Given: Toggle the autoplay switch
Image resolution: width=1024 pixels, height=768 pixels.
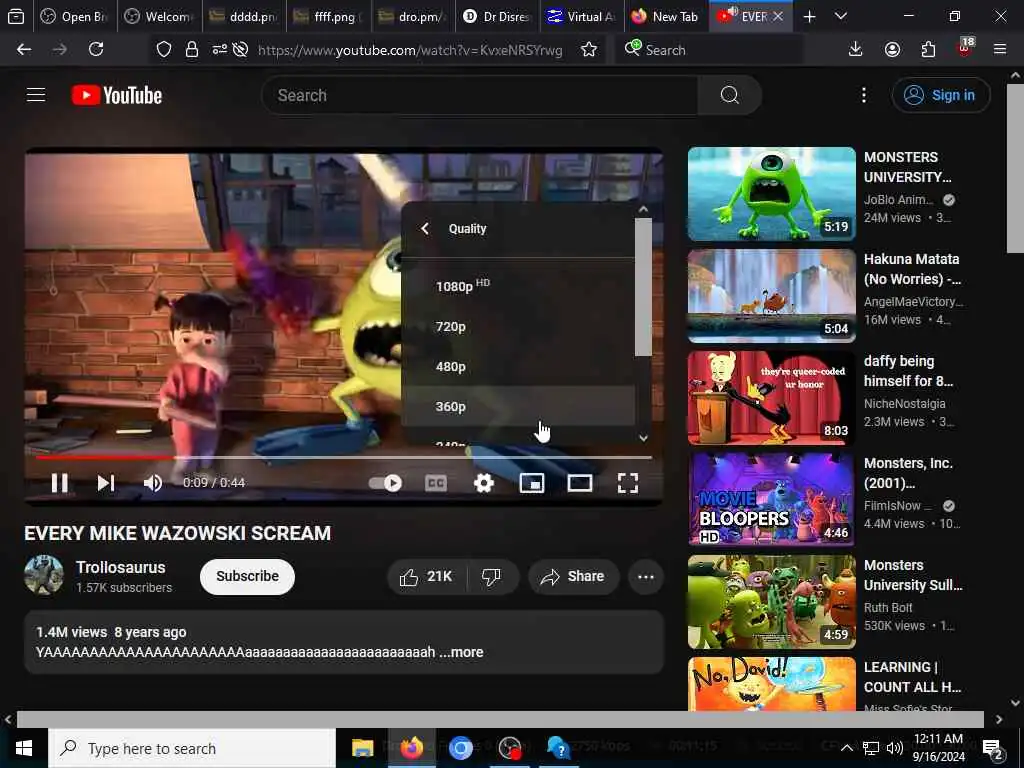Looking at the screenshot, I should tap(385, 483).
